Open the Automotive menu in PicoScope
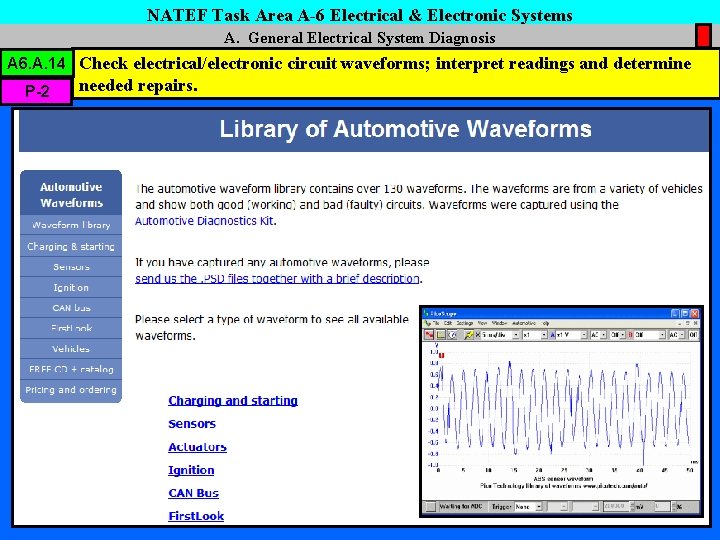 click(523, 323)
